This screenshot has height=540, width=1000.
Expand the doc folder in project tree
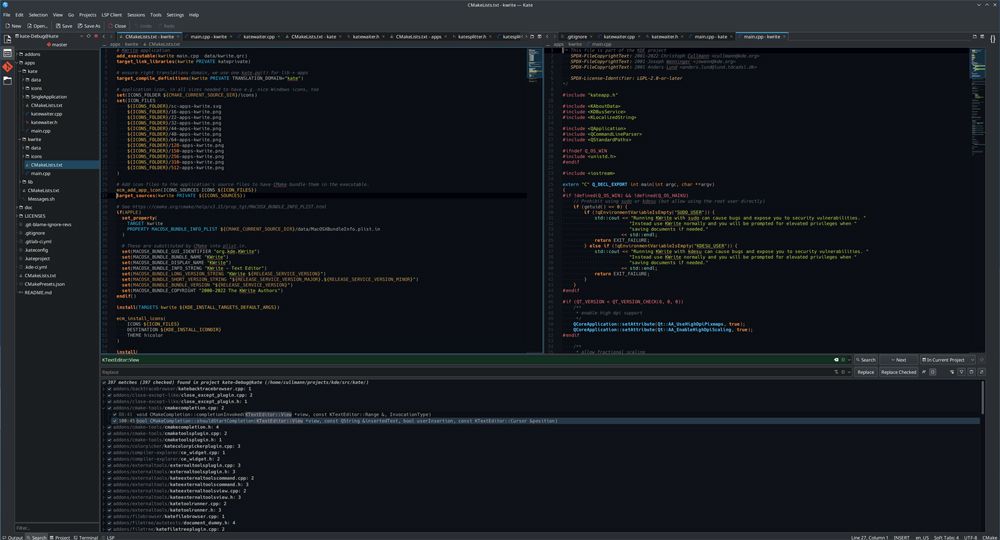17,207
